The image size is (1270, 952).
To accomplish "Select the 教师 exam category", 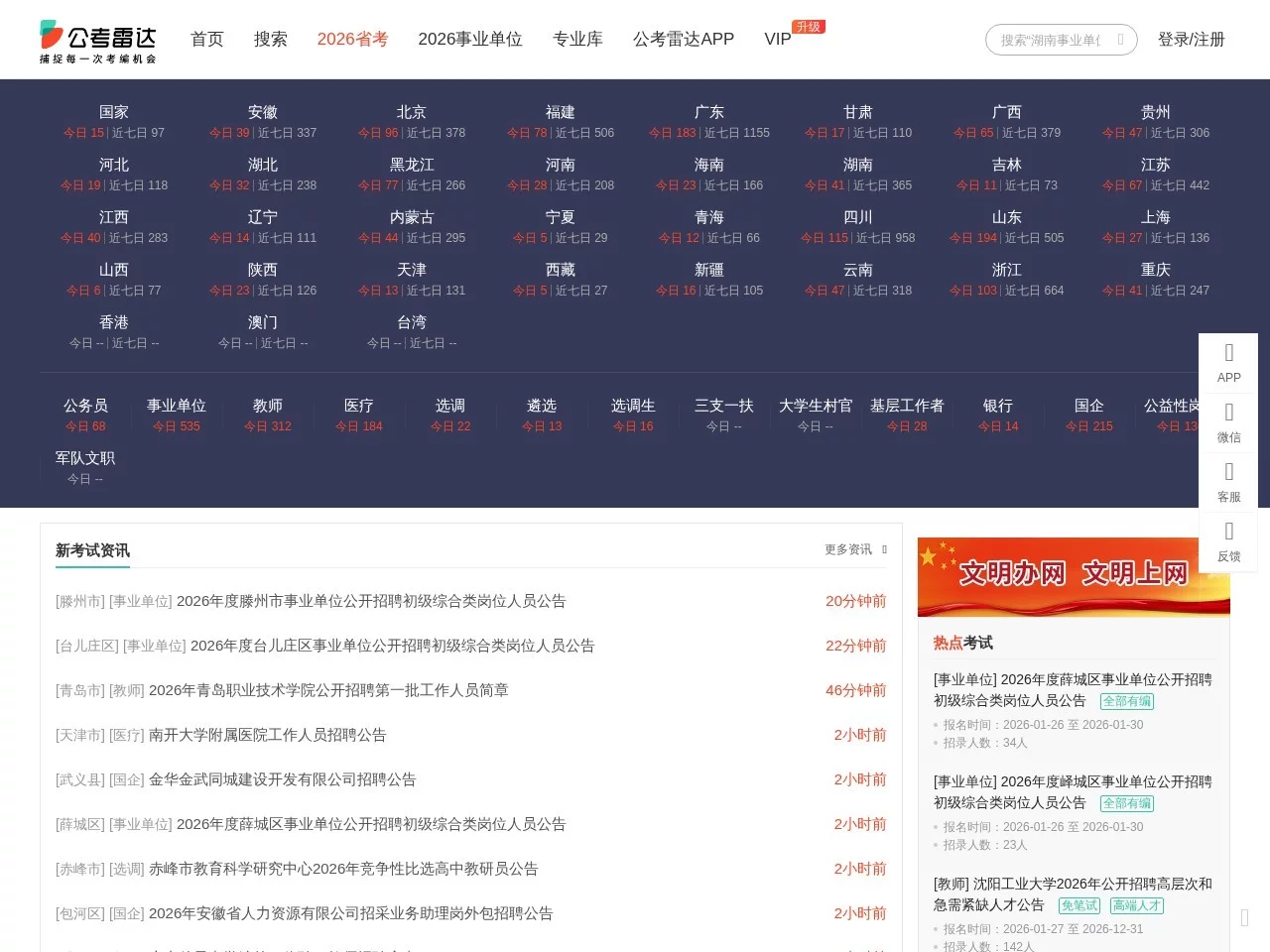I will (x=268, y=407).
